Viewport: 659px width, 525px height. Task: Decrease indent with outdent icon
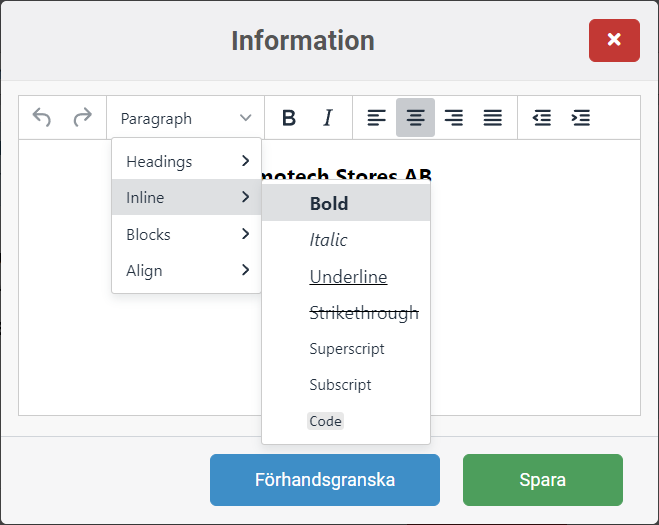pyautogui.click(x=541, y=118)
